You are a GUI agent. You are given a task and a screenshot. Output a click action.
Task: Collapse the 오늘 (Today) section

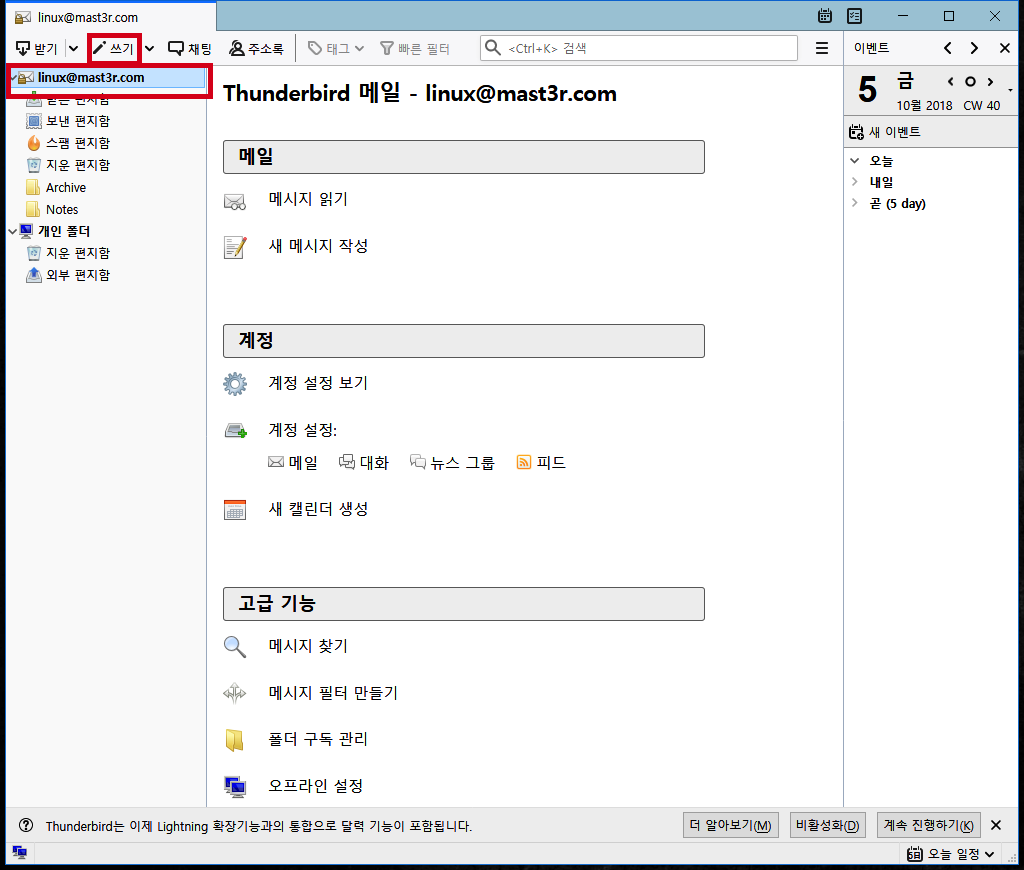coord(854,161)
